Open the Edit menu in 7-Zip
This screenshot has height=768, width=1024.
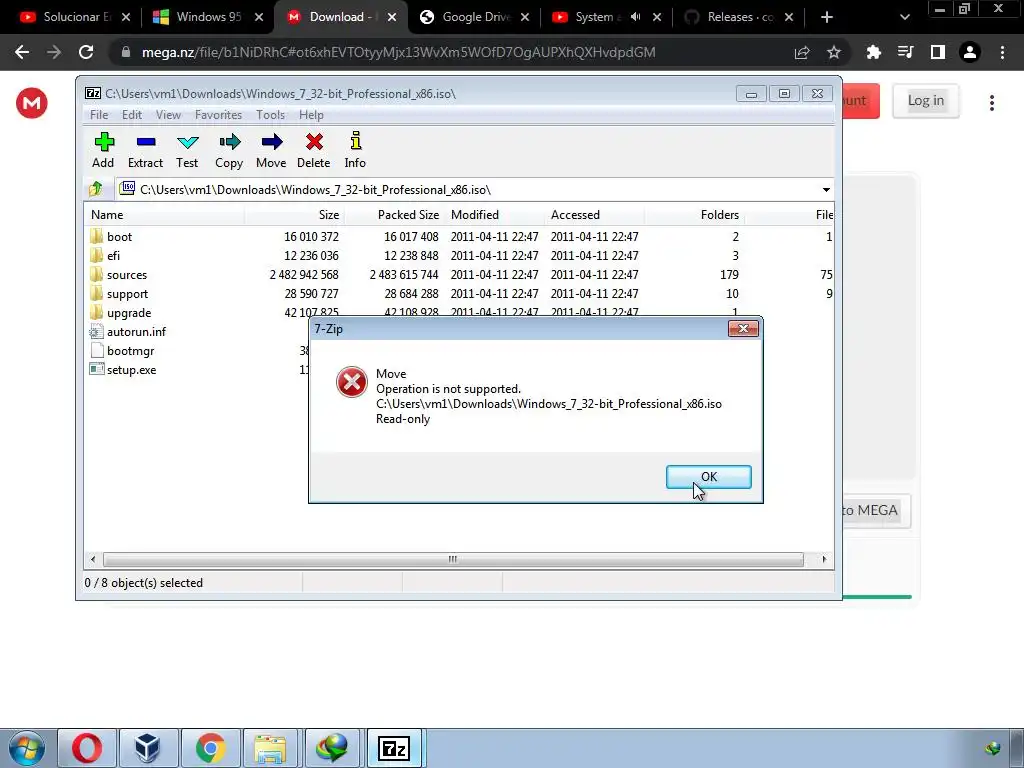(132, 115)
